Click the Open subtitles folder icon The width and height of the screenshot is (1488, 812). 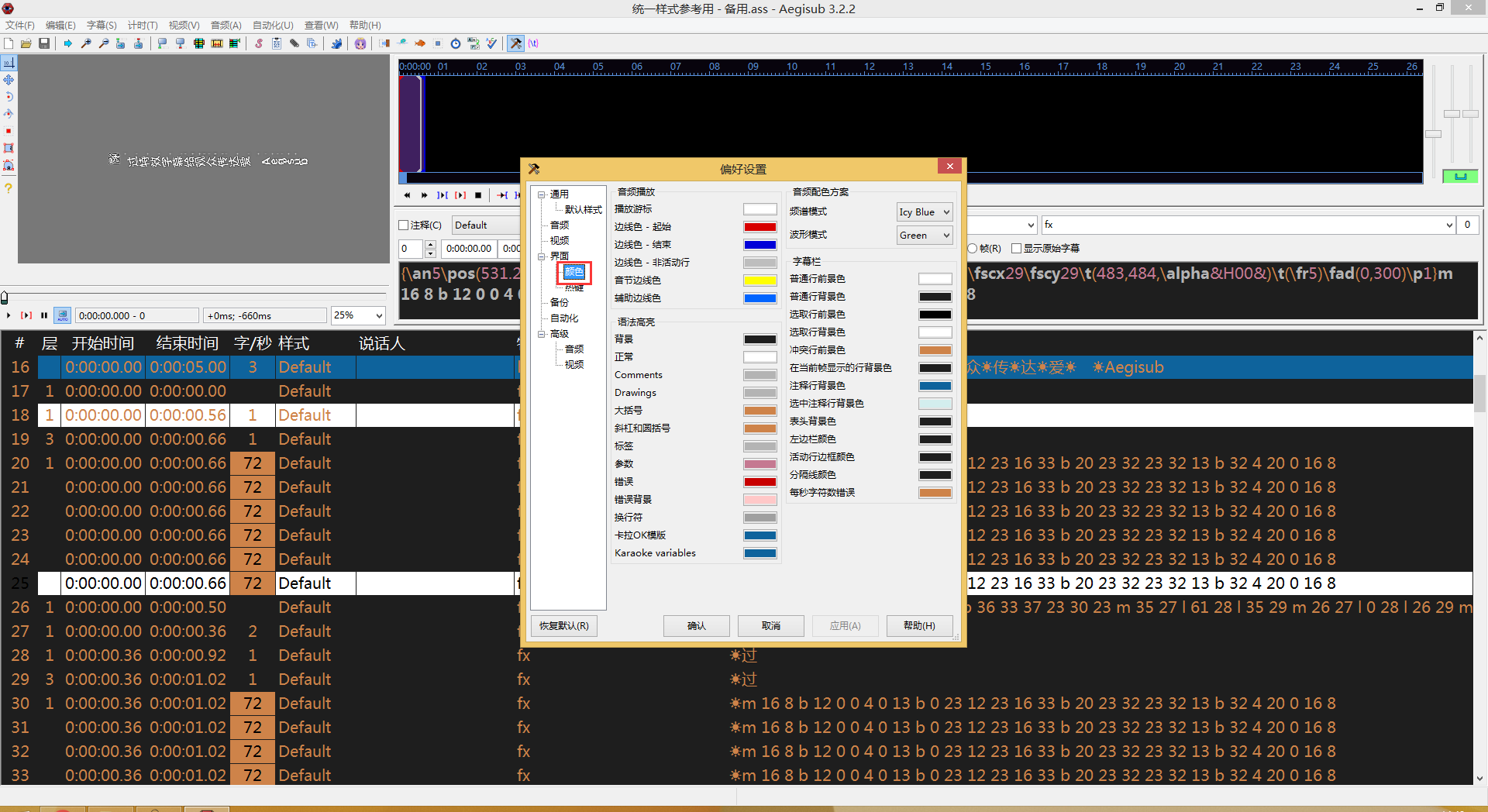[x=26, y=43]
